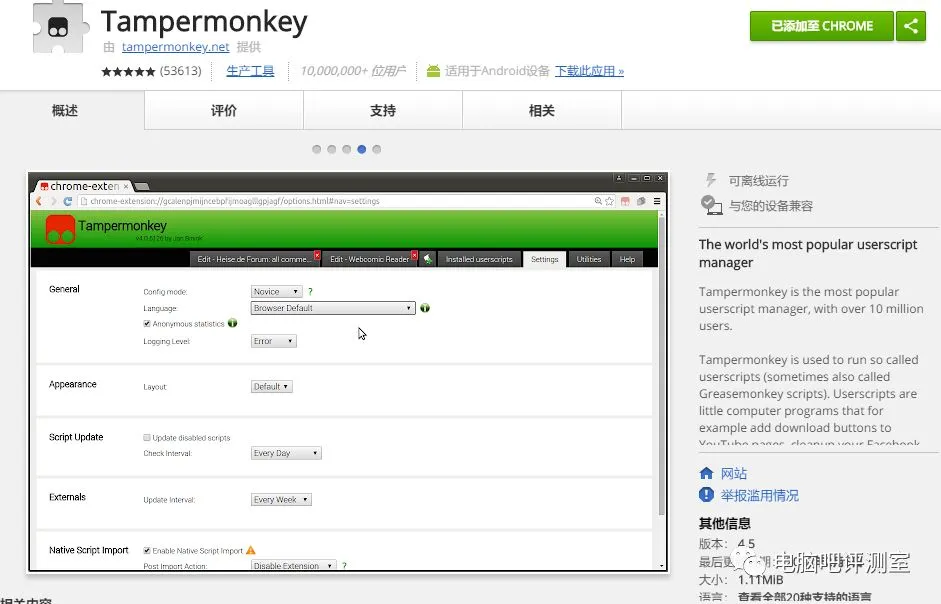Screen dimensions: 941x604
Task: Switch to the 支持 tab
Action: (x=383, y=110)
